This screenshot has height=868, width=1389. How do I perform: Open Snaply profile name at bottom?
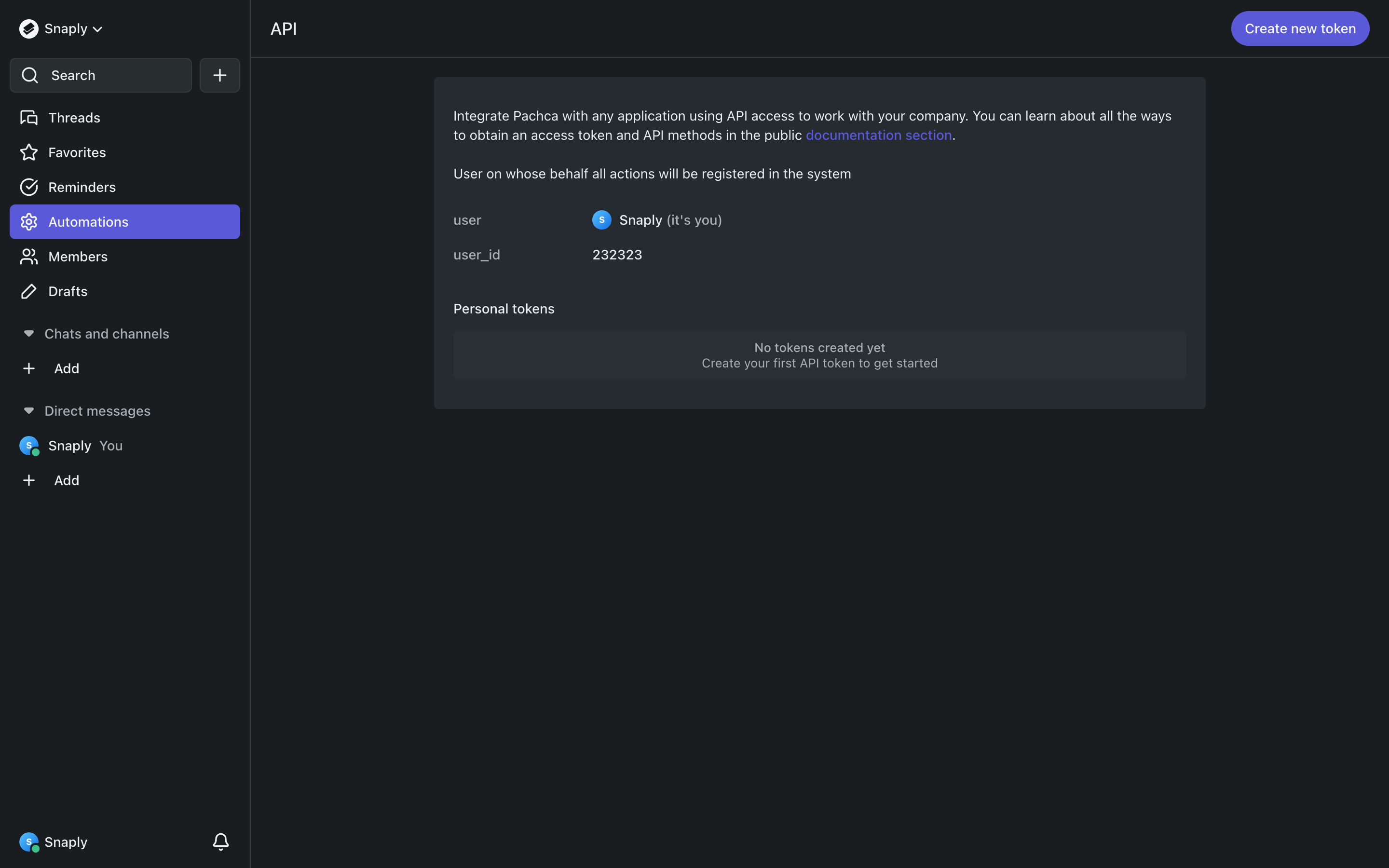click(x=66, y=842)
